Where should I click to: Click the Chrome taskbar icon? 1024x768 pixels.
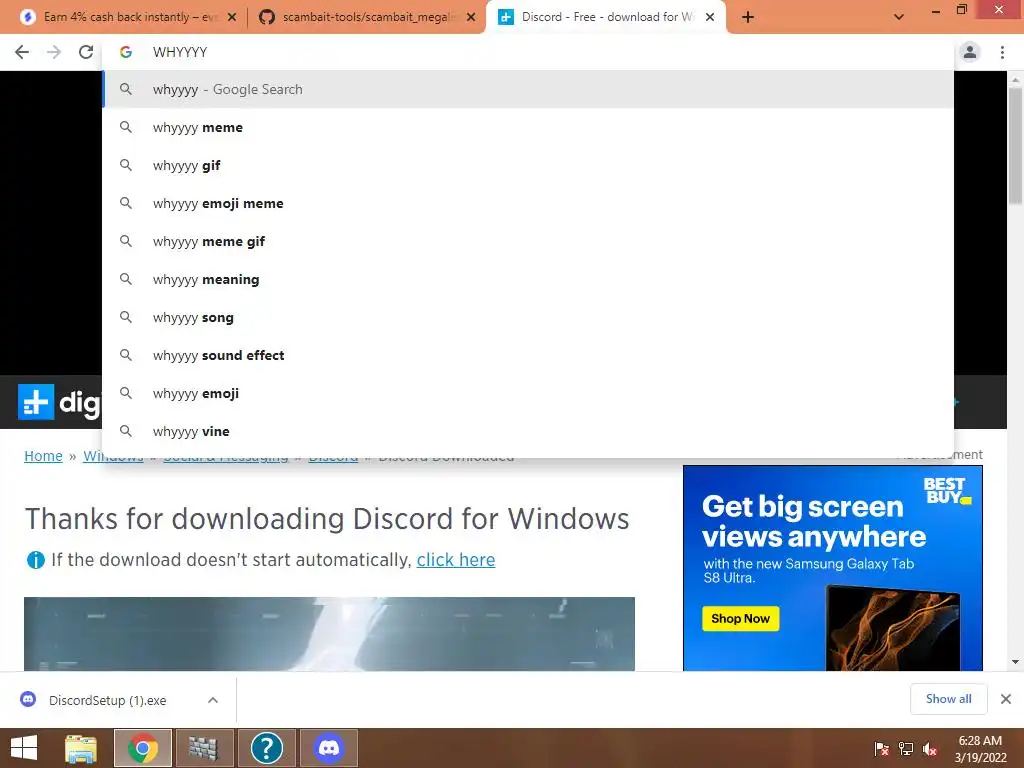coord(143,748)
